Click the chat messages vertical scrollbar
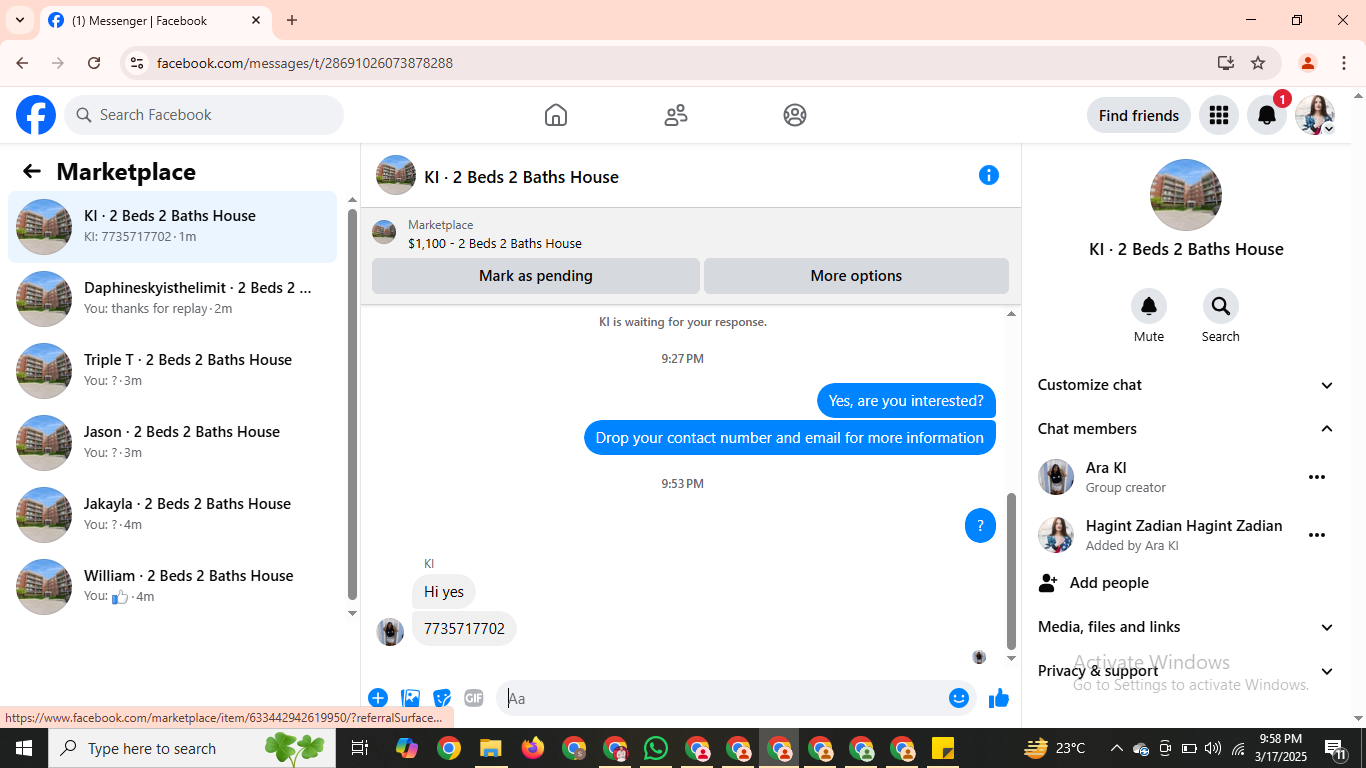1366x768 pixels. pos(1011,570)
